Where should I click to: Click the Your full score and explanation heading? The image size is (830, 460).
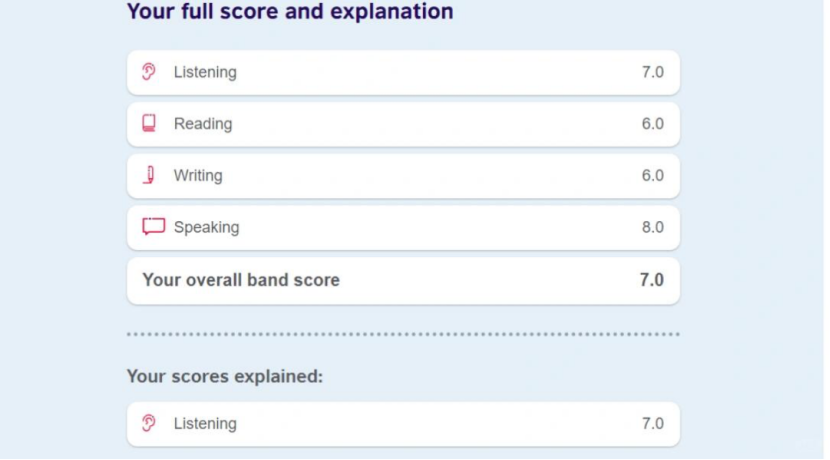coord(290,12)
